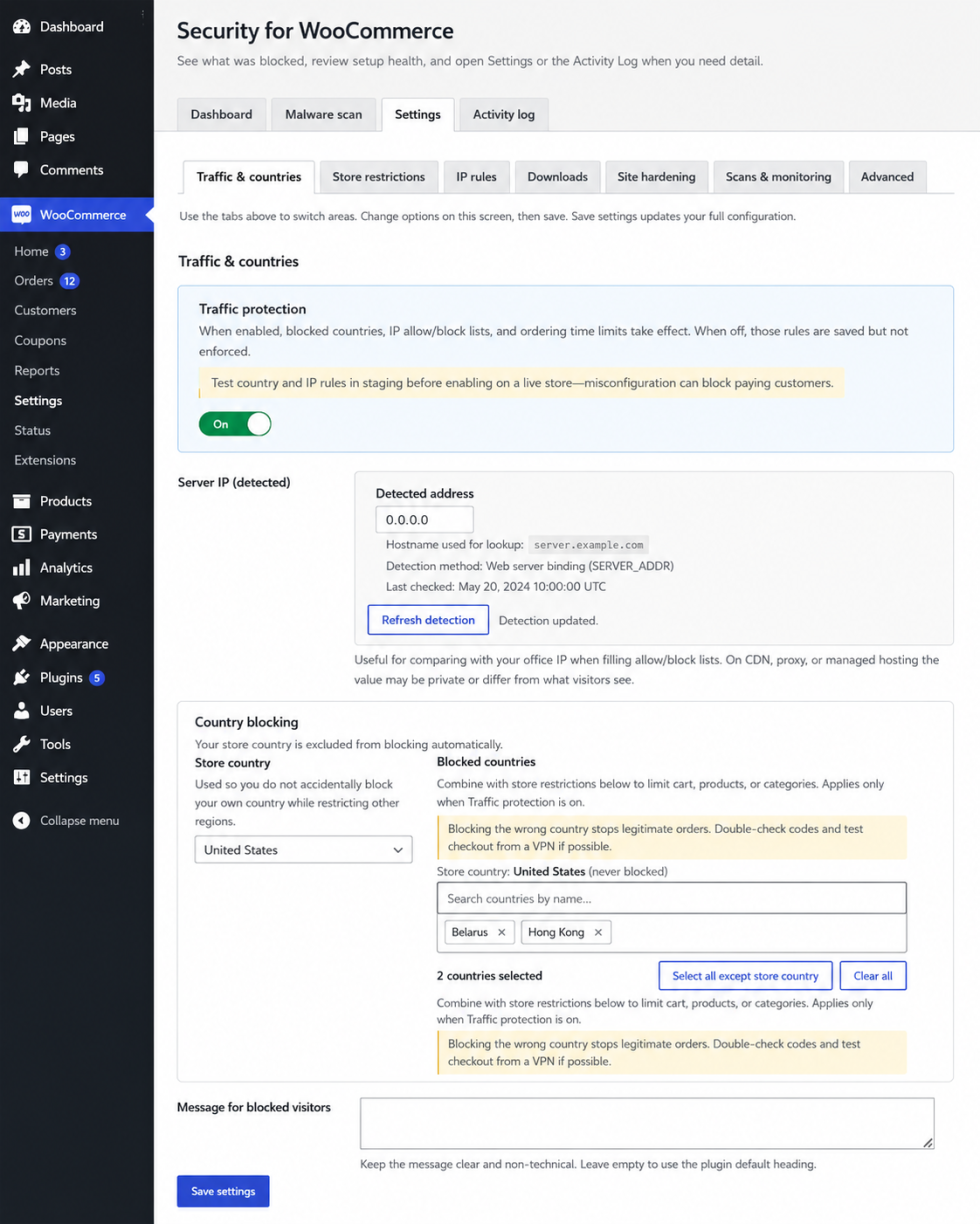Click the Message for blocked visitors textarea
This screenshot has width=980, height=1224.
pos(647,1123)
